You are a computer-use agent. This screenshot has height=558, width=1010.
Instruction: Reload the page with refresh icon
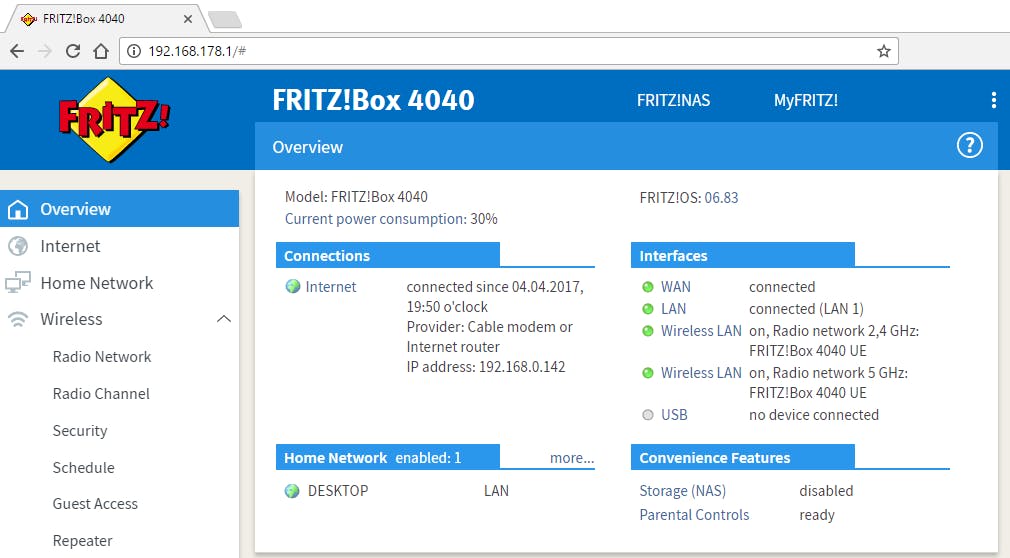tap(73, 51)
